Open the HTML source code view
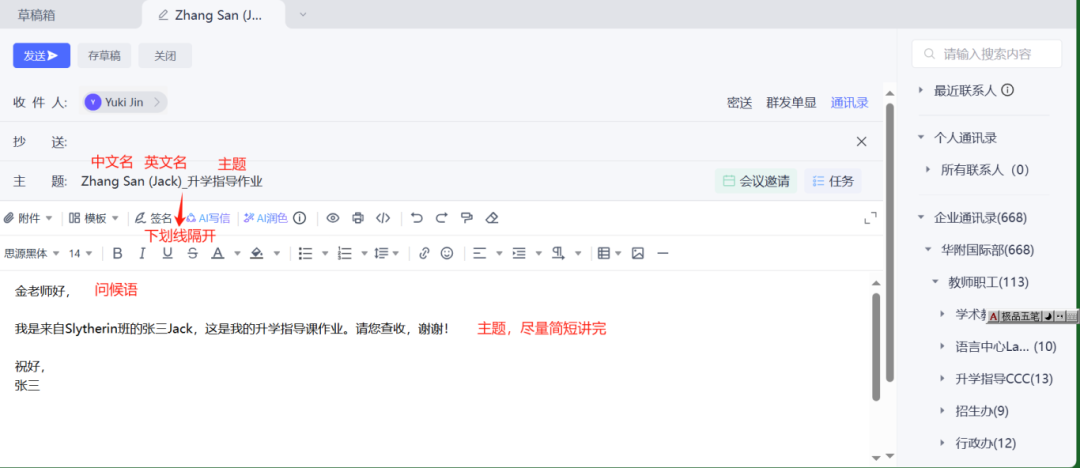 click(x=383, y=218)
